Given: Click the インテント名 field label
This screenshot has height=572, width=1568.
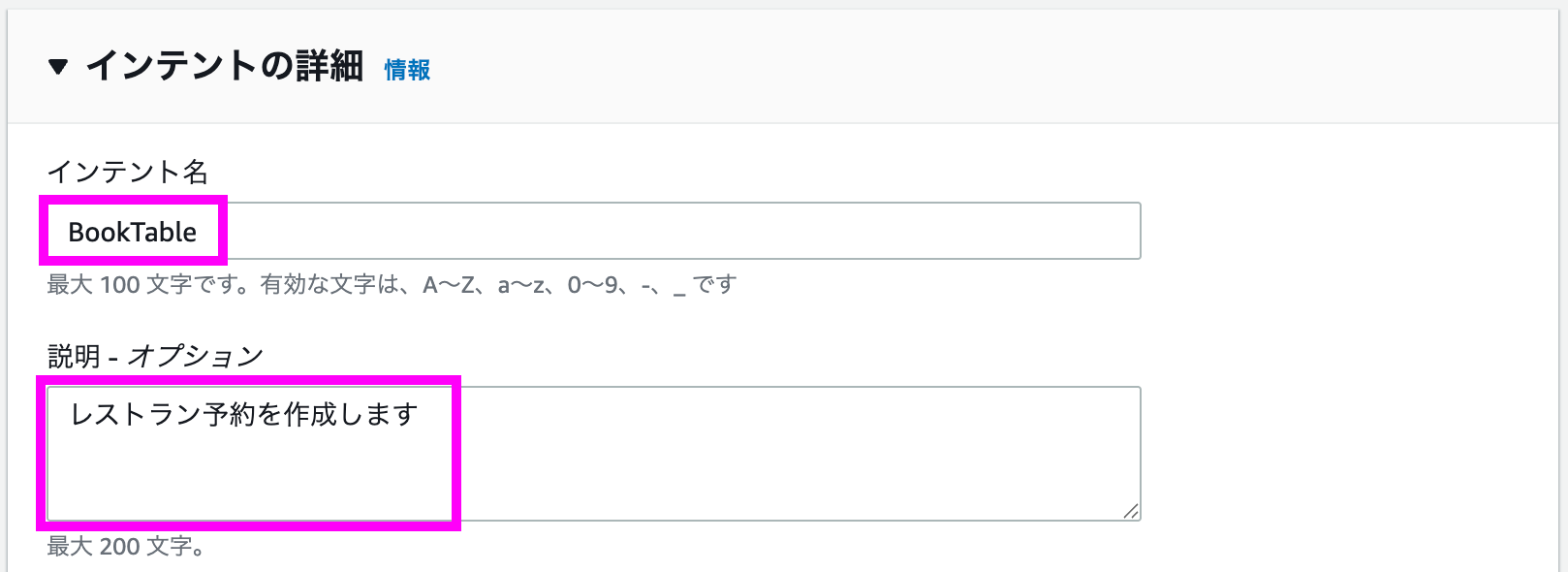Looking at the screenshot, I should 128,172.
